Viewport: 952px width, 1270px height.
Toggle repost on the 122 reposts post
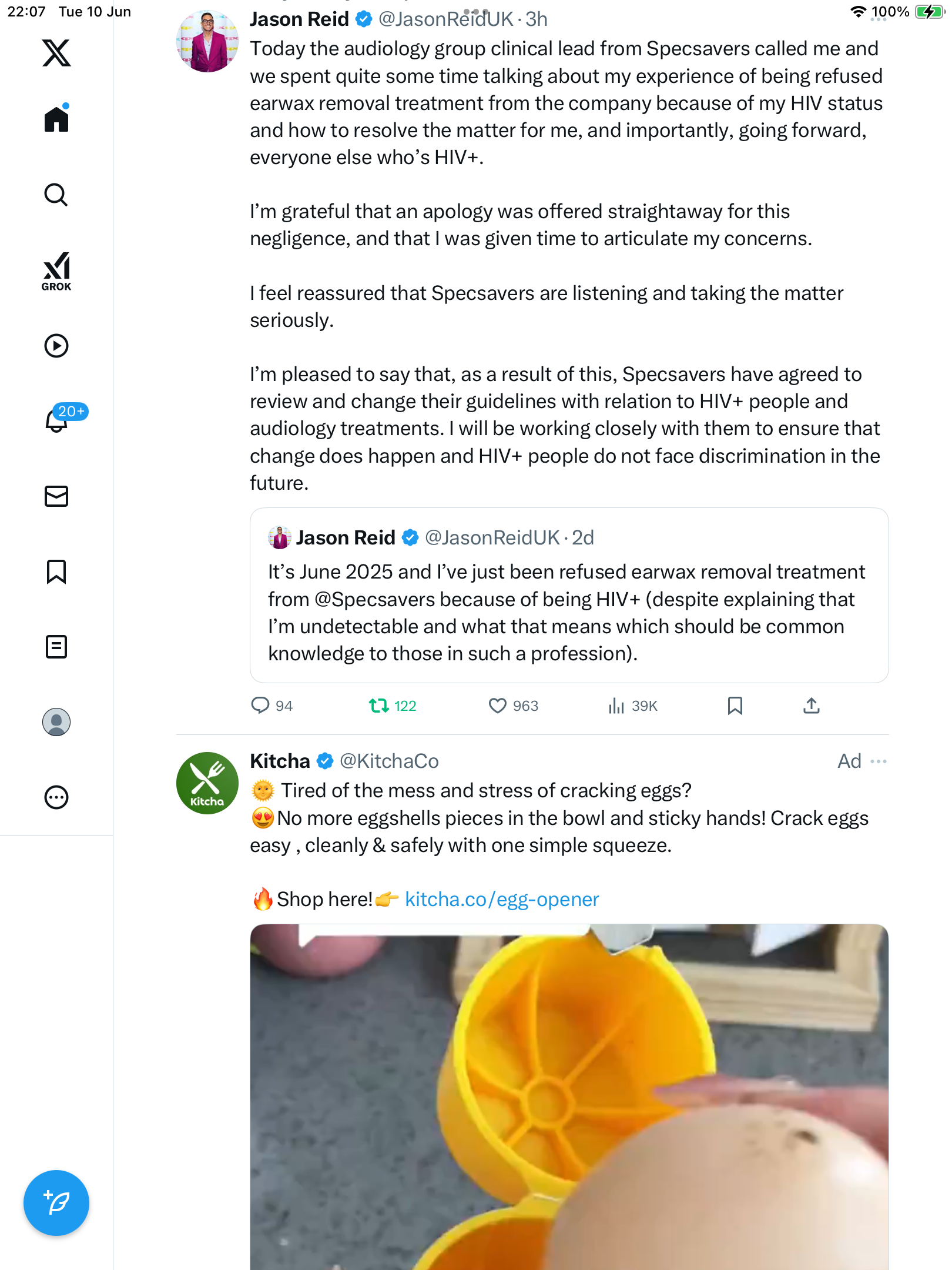[x=393, y=706]
